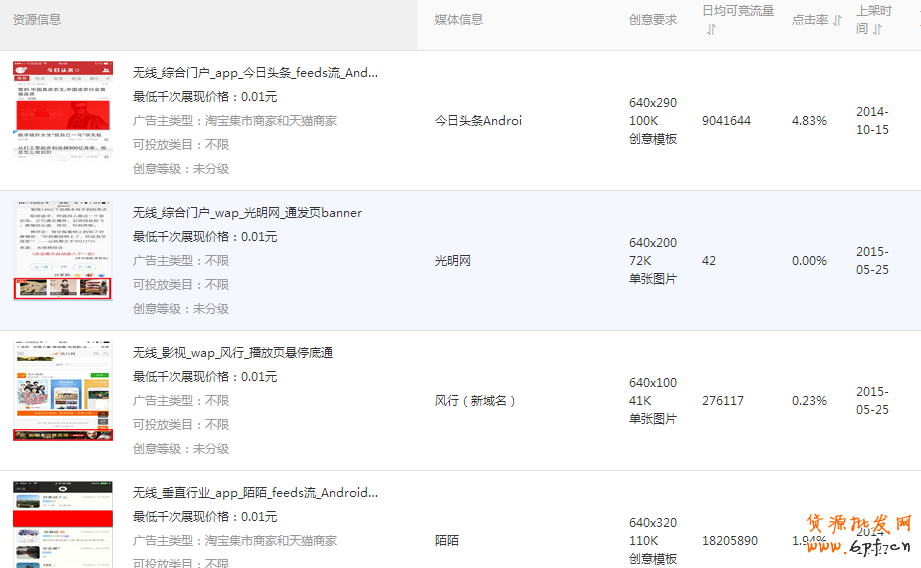Select the 风行（新域名）media name
Image resolution: width=921 pixels, height=568 pixels.
pos(476,401)
